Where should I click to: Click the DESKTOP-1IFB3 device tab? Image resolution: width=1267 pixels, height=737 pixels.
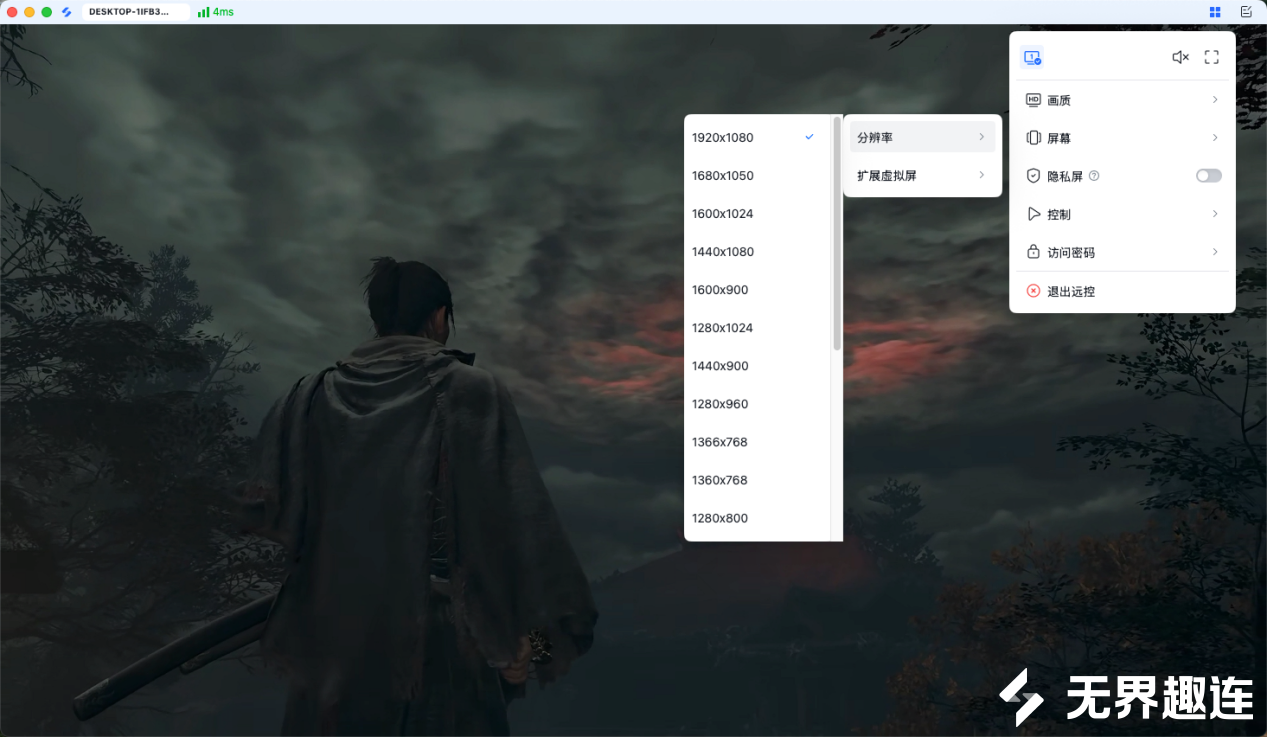pos(136,12)
